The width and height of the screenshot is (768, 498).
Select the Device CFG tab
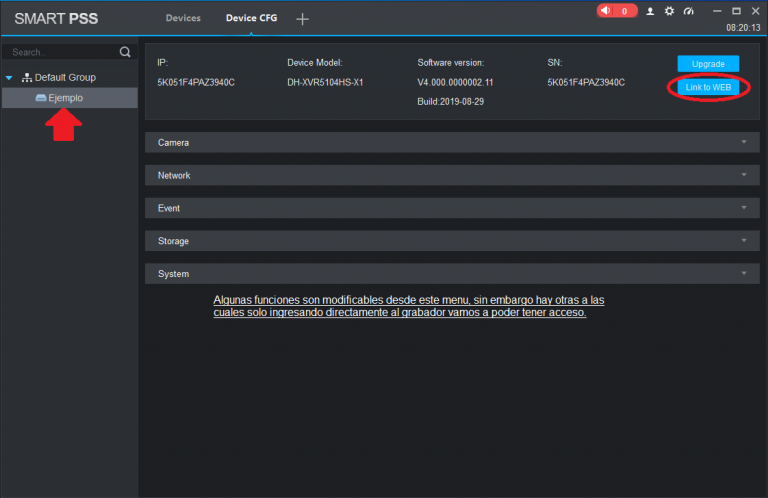[251, 18]
